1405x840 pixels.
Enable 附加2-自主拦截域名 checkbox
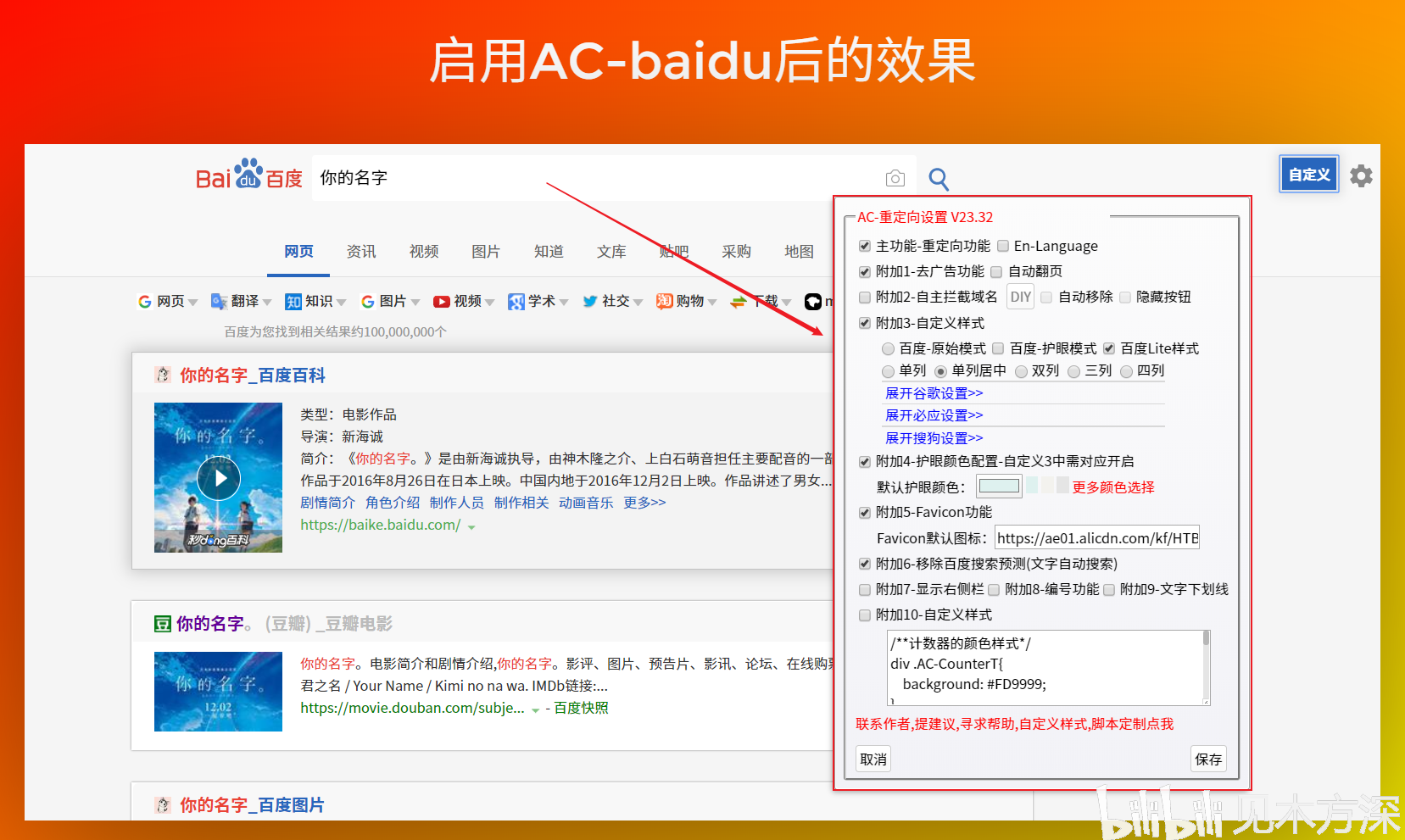(865, 298)
